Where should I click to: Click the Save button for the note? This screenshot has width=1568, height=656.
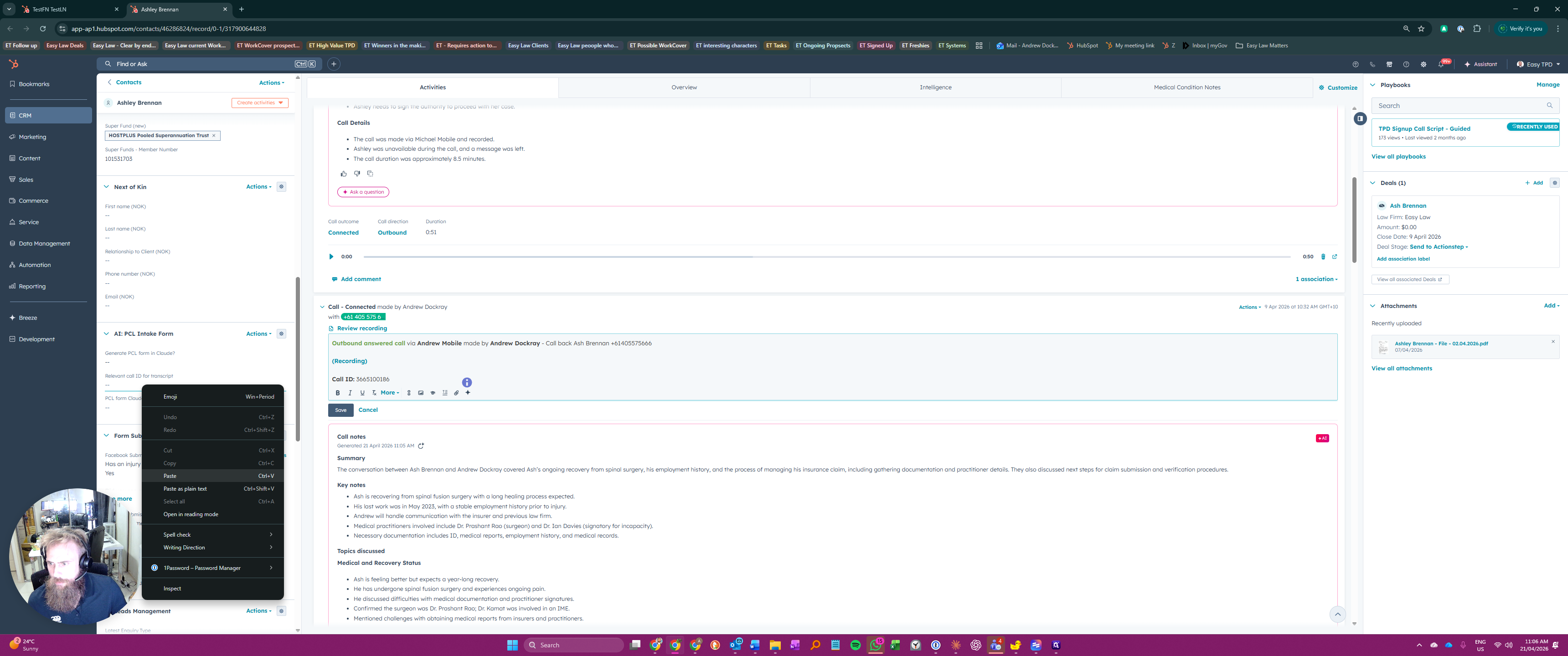(x=341, y=410)
